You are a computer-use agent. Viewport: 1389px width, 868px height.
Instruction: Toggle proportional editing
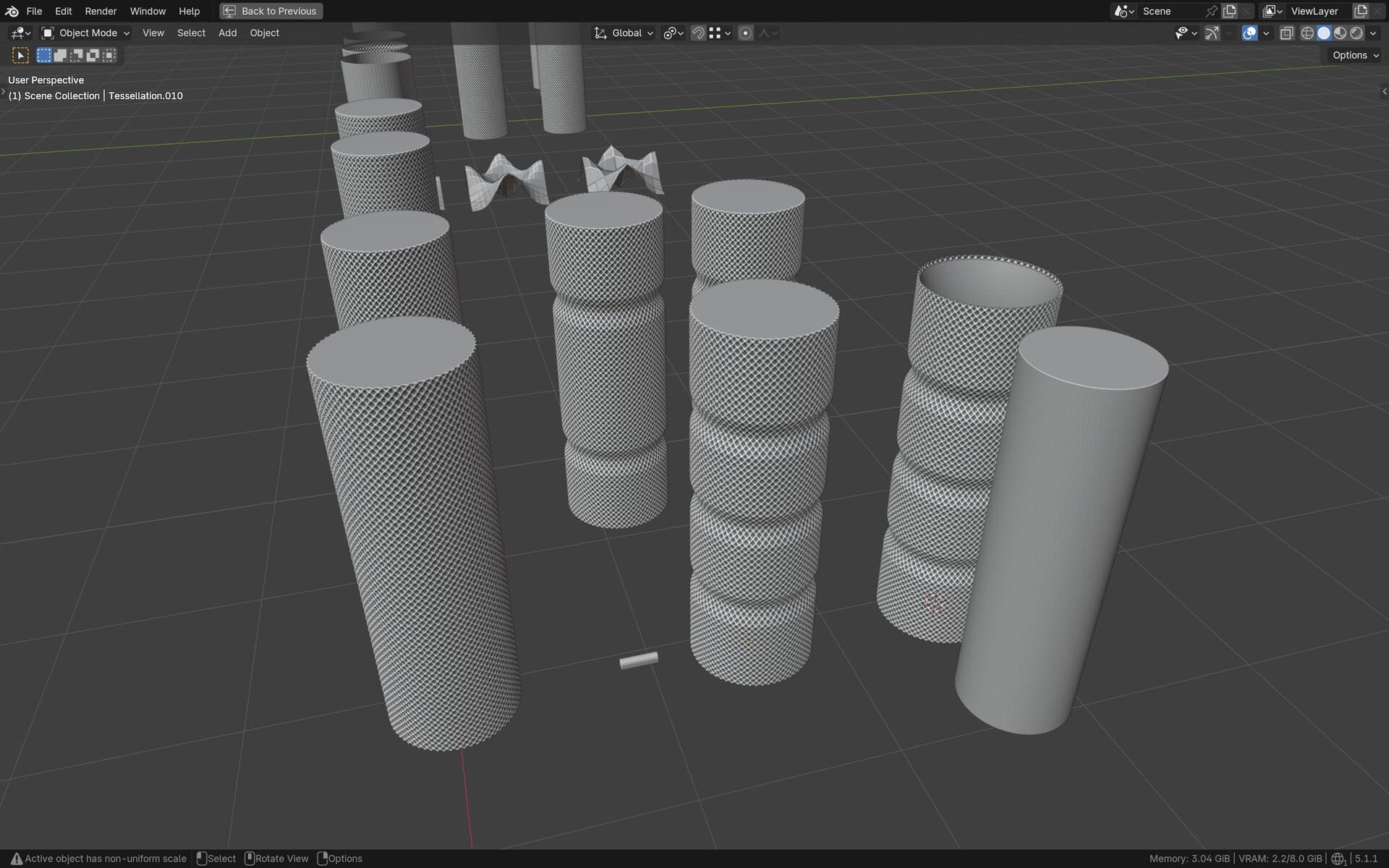745,33
